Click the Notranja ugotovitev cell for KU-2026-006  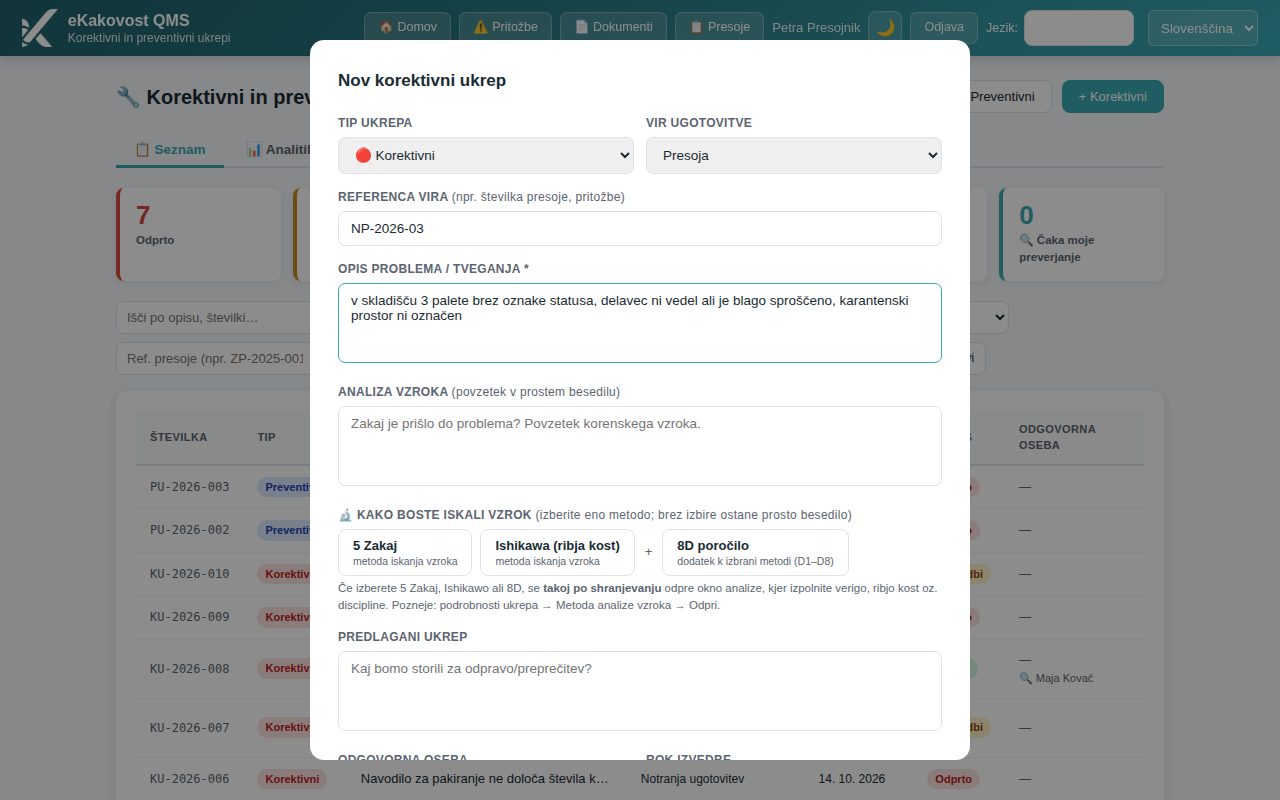[692, 779]
